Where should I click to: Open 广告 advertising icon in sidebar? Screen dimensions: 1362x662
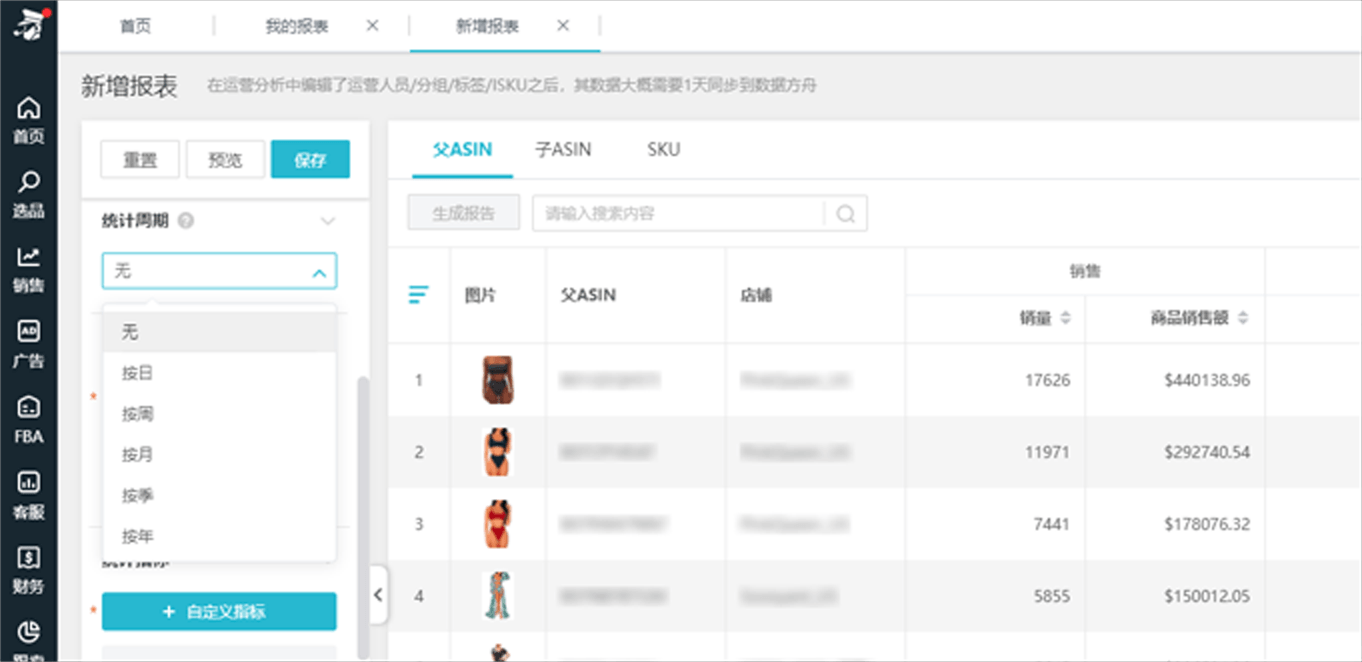tap(29, 333)
